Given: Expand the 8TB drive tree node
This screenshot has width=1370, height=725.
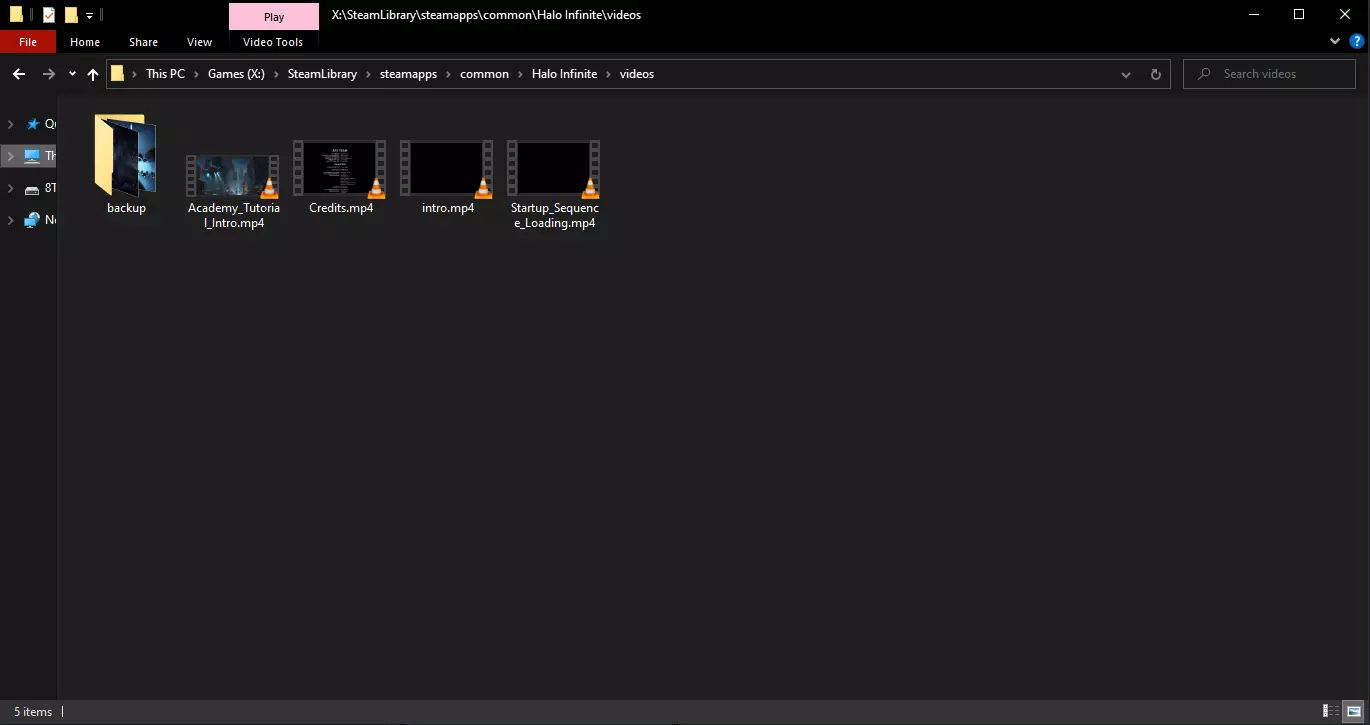Looking at the screenshot, I should click(10, 188).
